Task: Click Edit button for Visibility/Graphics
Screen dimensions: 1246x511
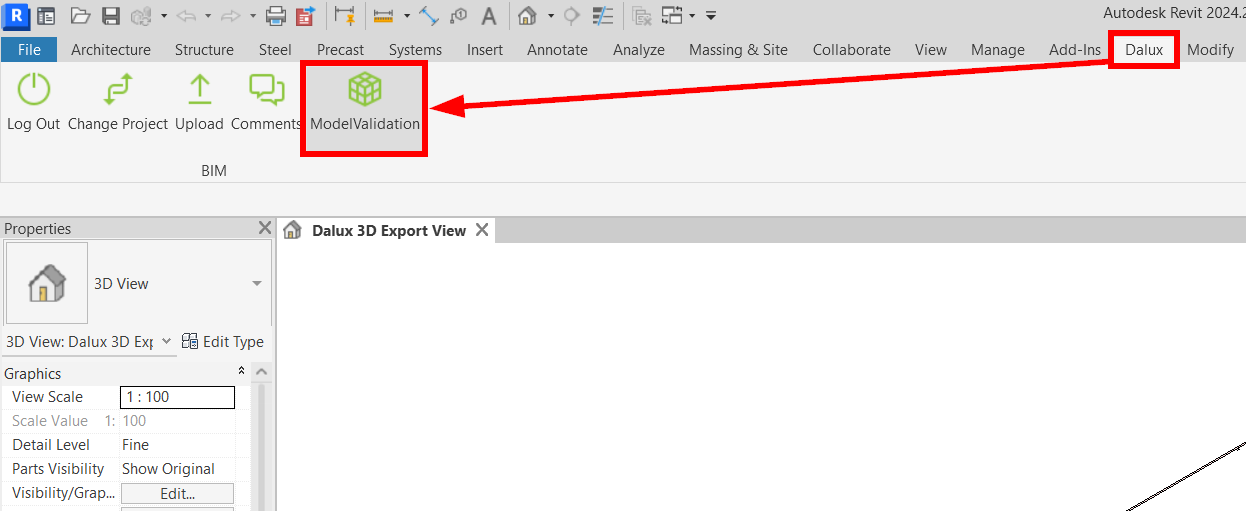Action: click(x=177, y=493)
